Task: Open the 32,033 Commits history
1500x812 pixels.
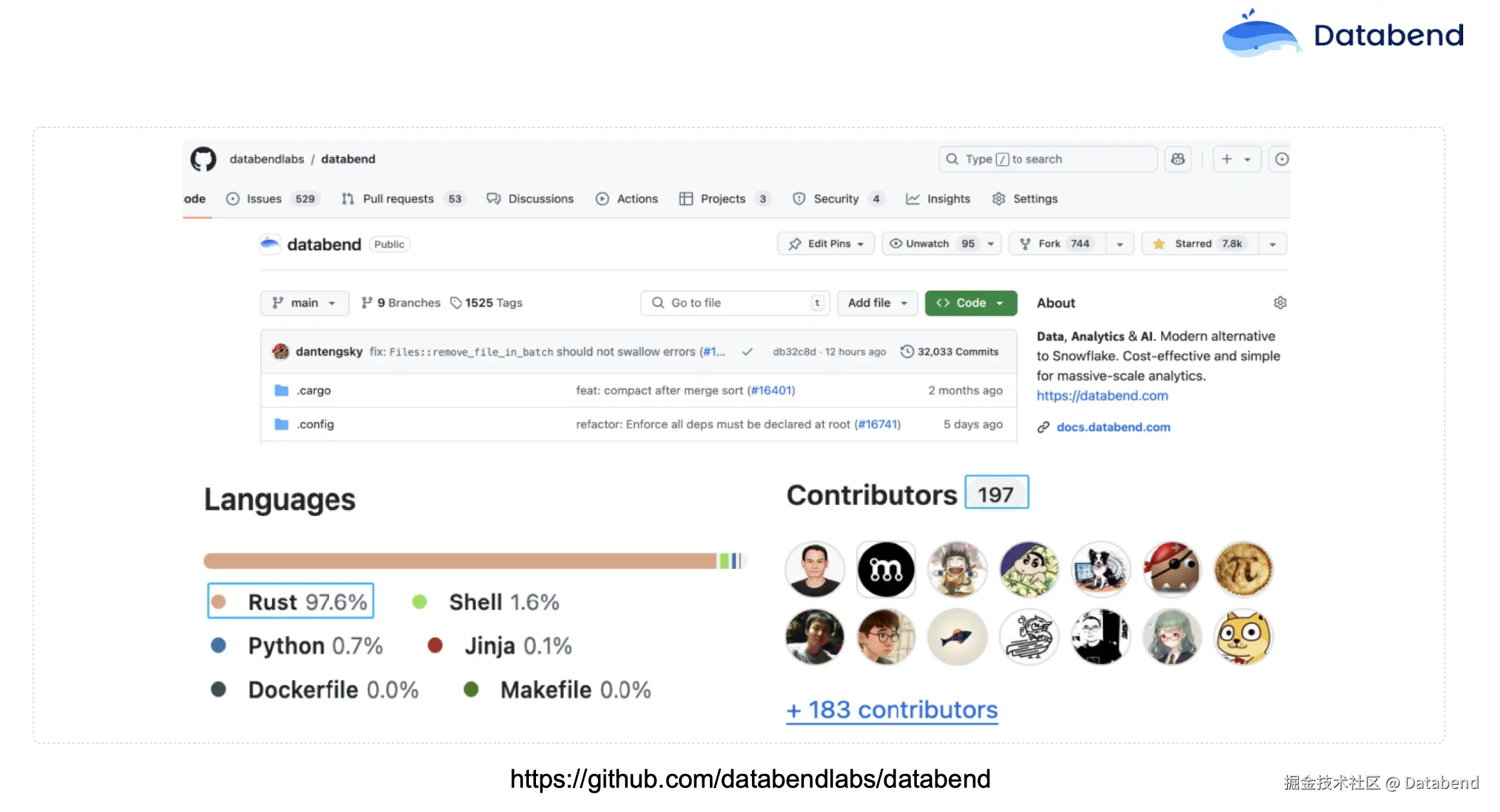Action: click(x=949, y=352)
